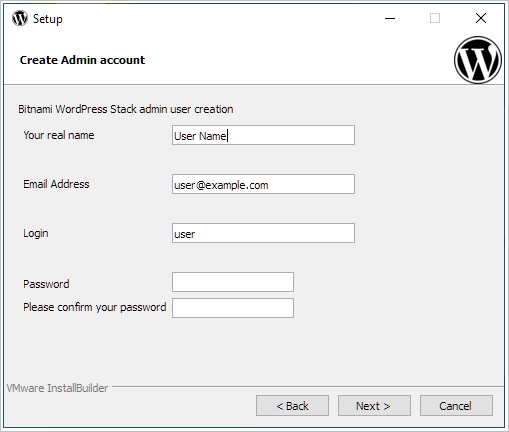Image resolution: width=509 pixels, height=432 pixels.
Task: Select the Login username field
Action: (x=263, y=233)
